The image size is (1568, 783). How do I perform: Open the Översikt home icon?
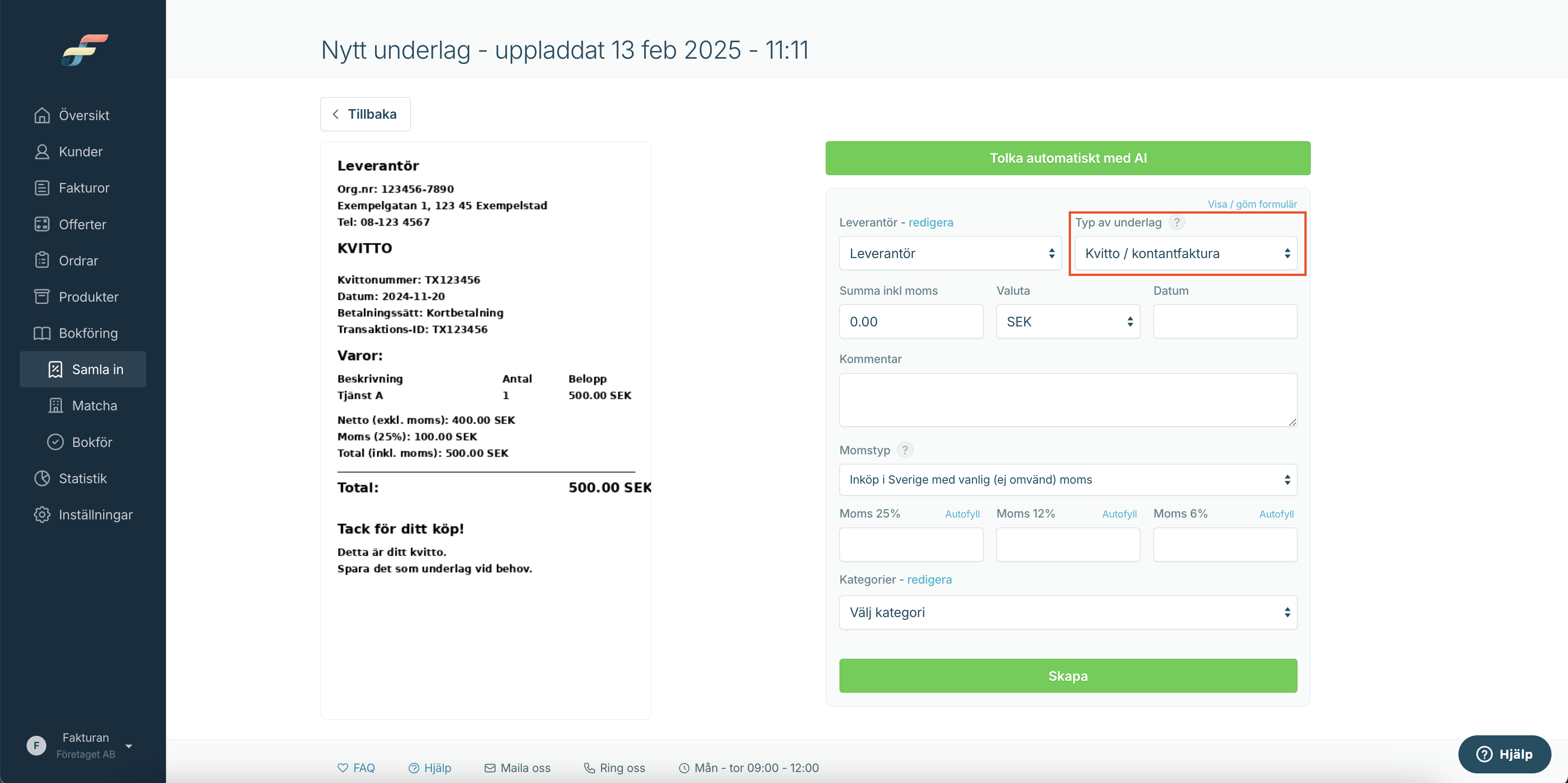pyautogui.click(x=42, y=115)
